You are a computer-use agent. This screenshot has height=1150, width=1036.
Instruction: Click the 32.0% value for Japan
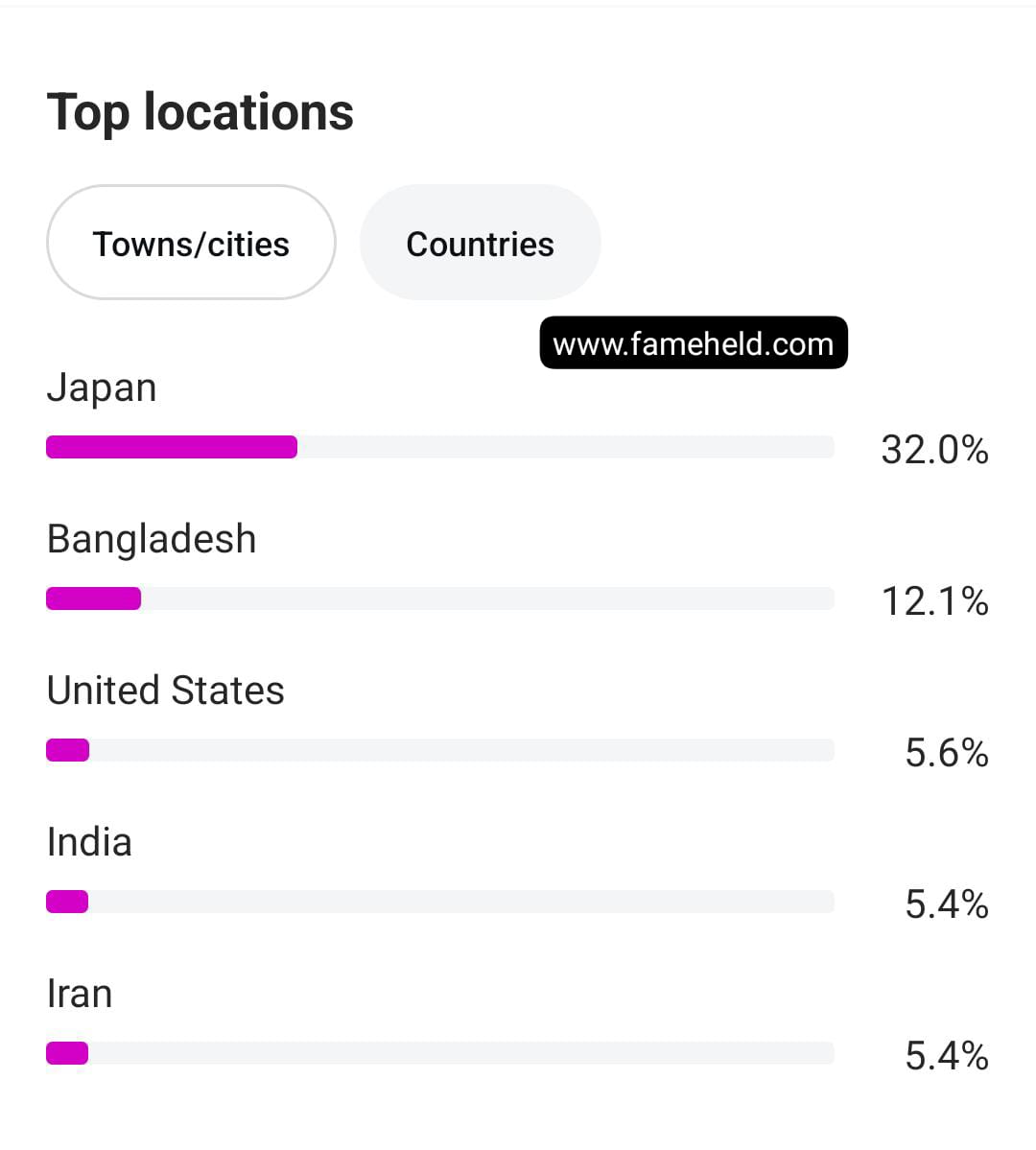(x=934, y=450)
